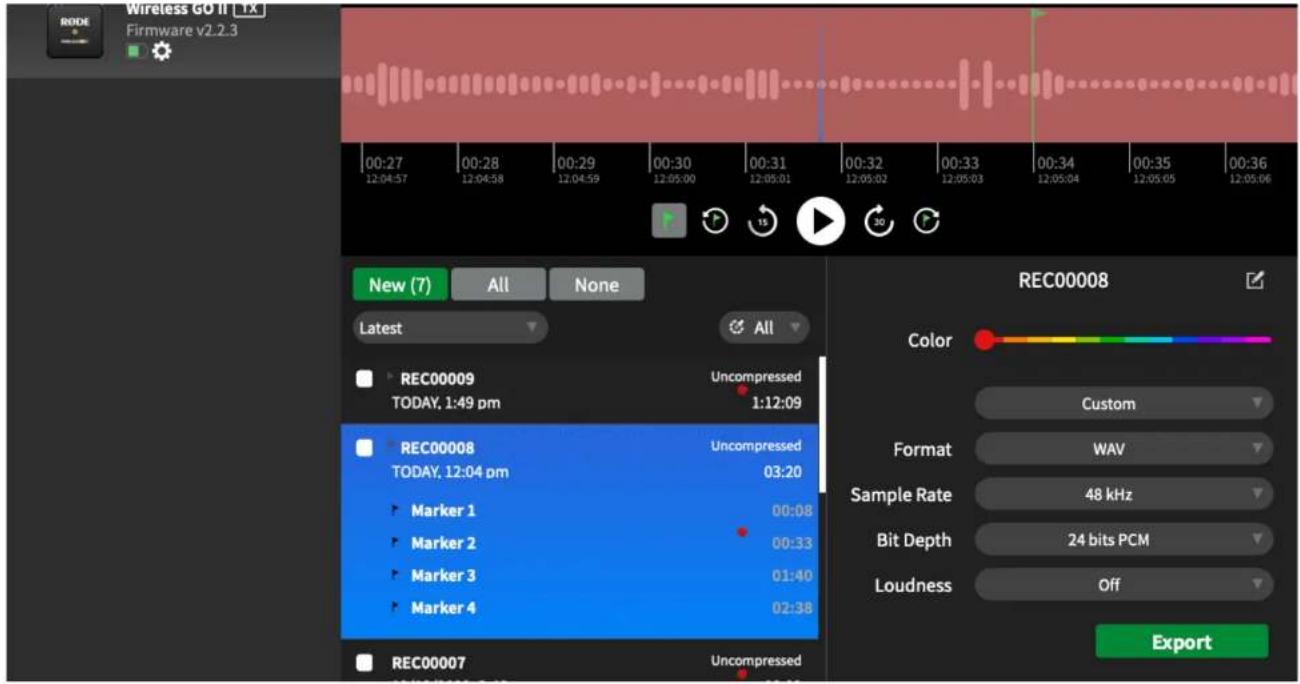Click the 03:20 duration of REC00008
This screenshot has height=684, width=1300.
point(783,472)
